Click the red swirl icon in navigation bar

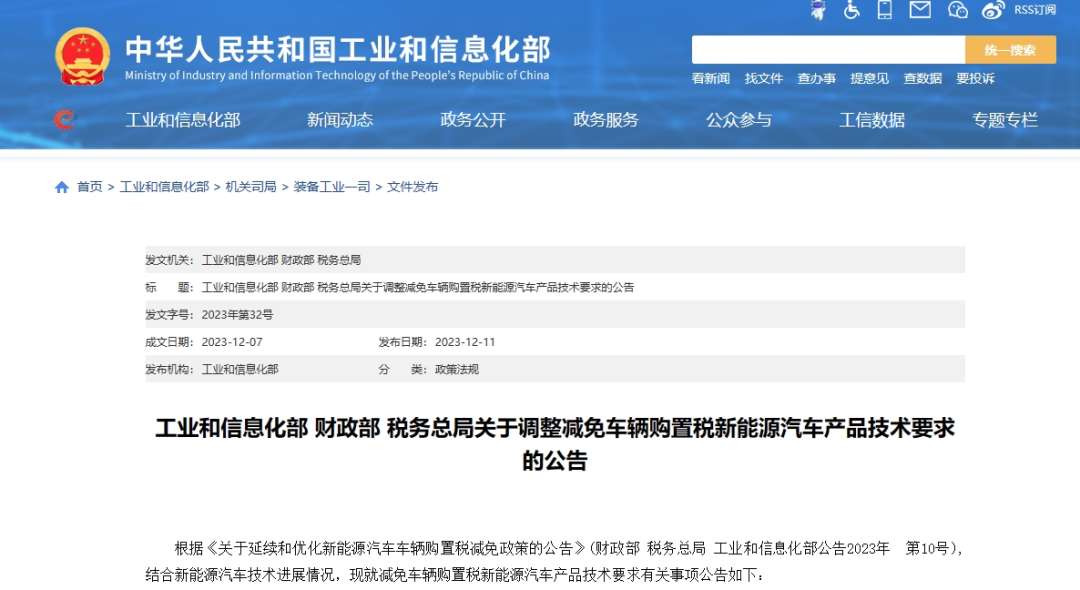click(64, 120)
